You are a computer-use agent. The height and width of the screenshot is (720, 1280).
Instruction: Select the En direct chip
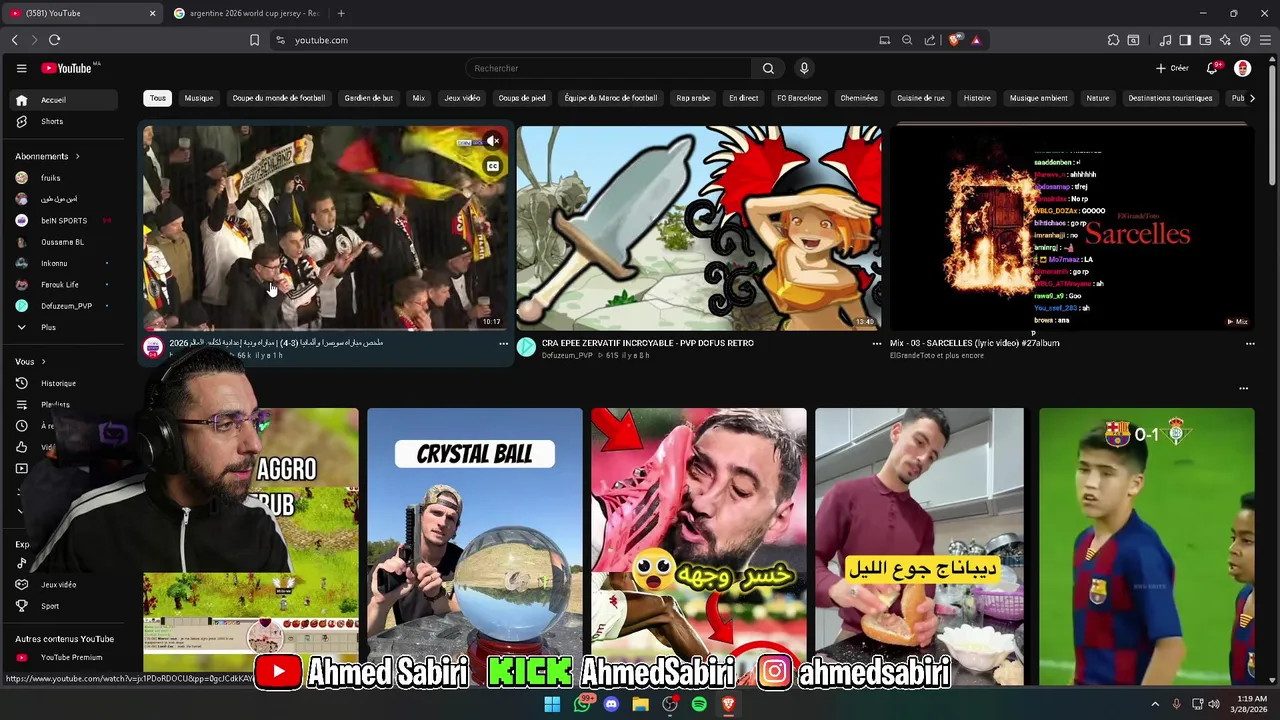pos(744,98)
